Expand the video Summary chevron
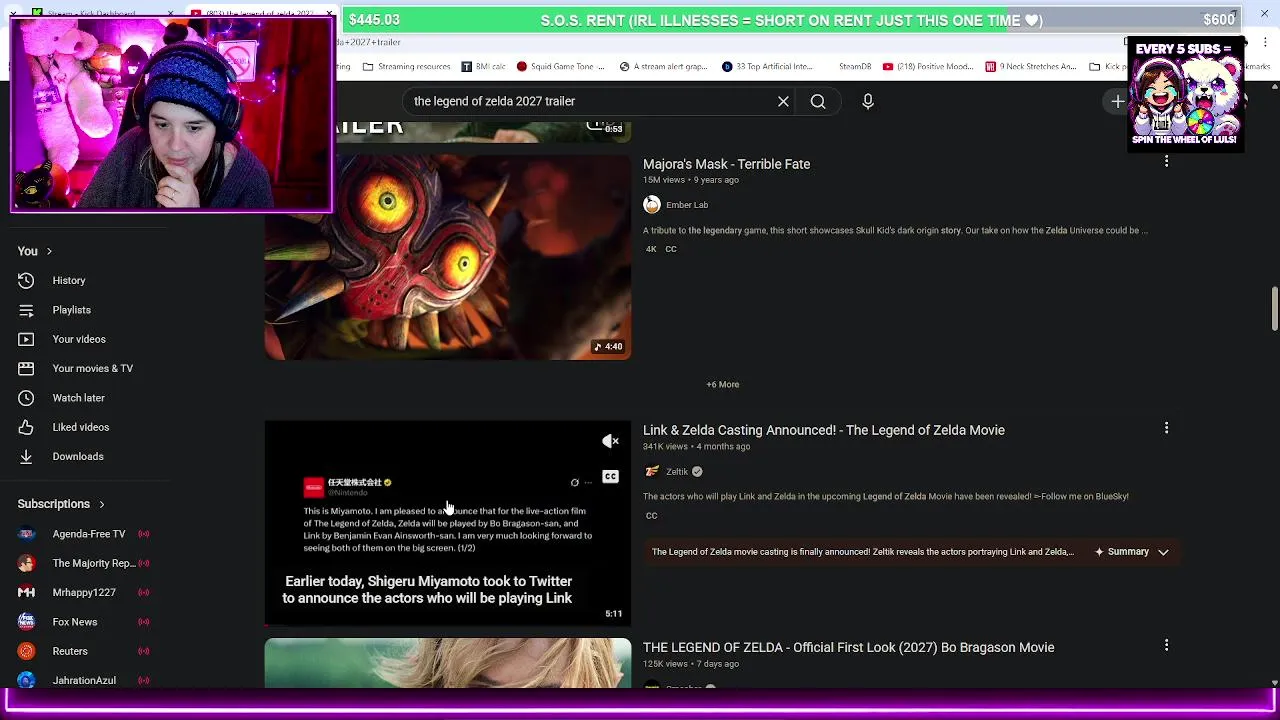Viewport: 1280px width, 720px height. (x=1163, y=552)
